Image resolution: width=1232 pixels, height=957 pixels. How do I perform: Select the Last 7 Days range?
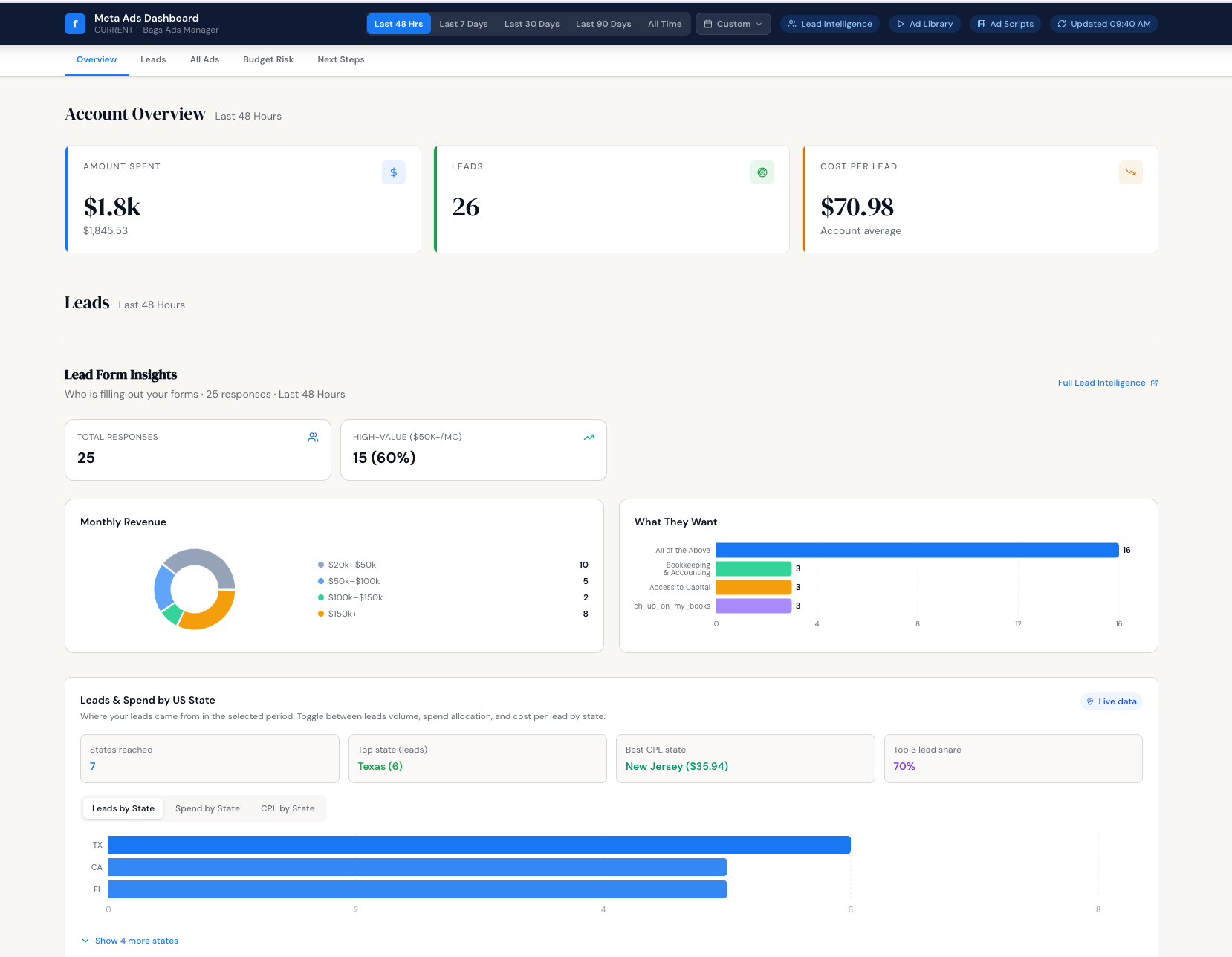pyautogui.click(x=464, y=24)
